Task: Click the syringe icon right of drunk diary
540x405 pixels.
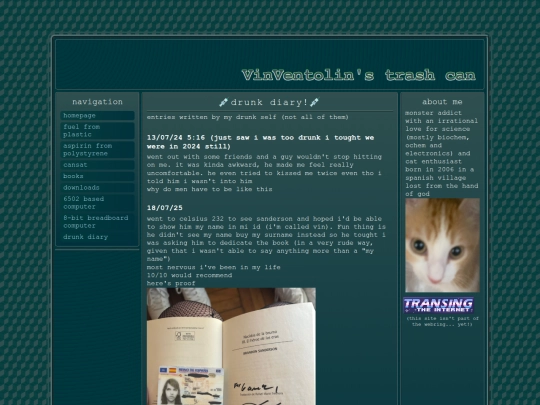Action: click(x=314, y=102)
